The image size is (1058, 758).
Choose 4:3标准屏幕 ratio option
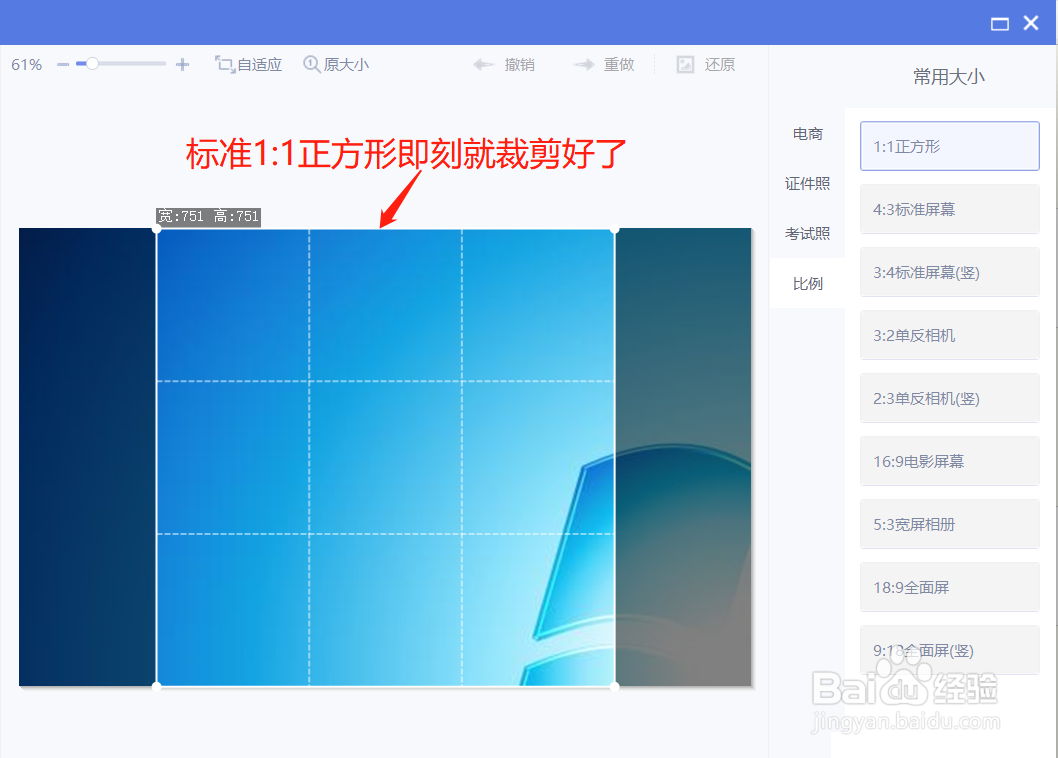click(949, 209)
